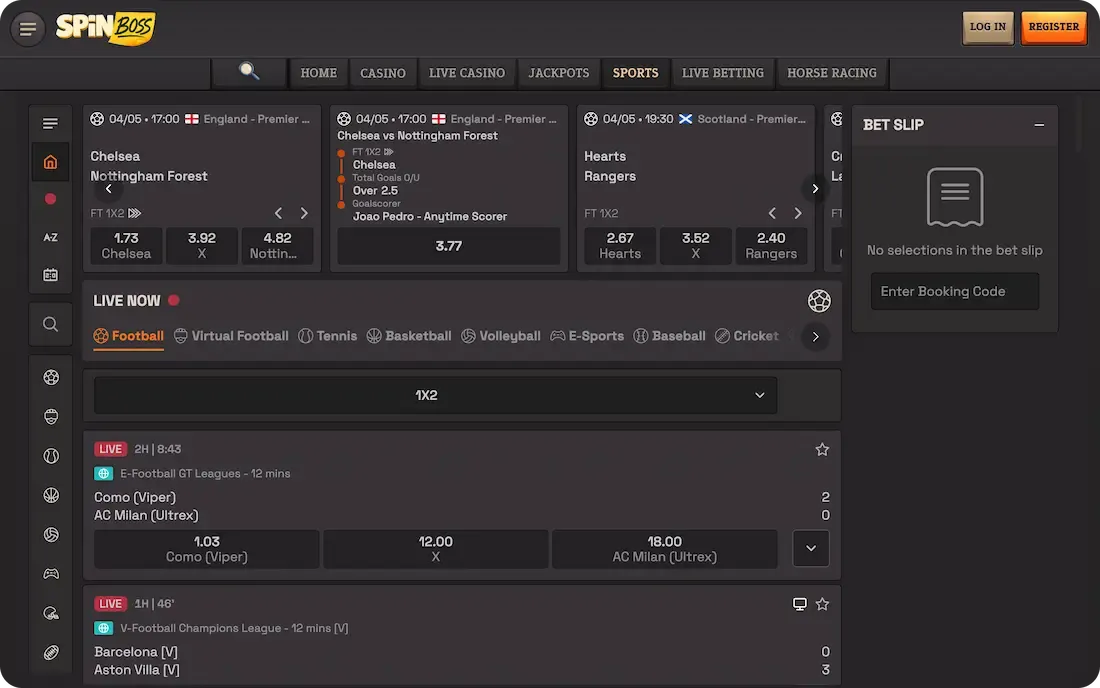
Task: Select the Baseball live tab
Action: (x=669, y=336)
